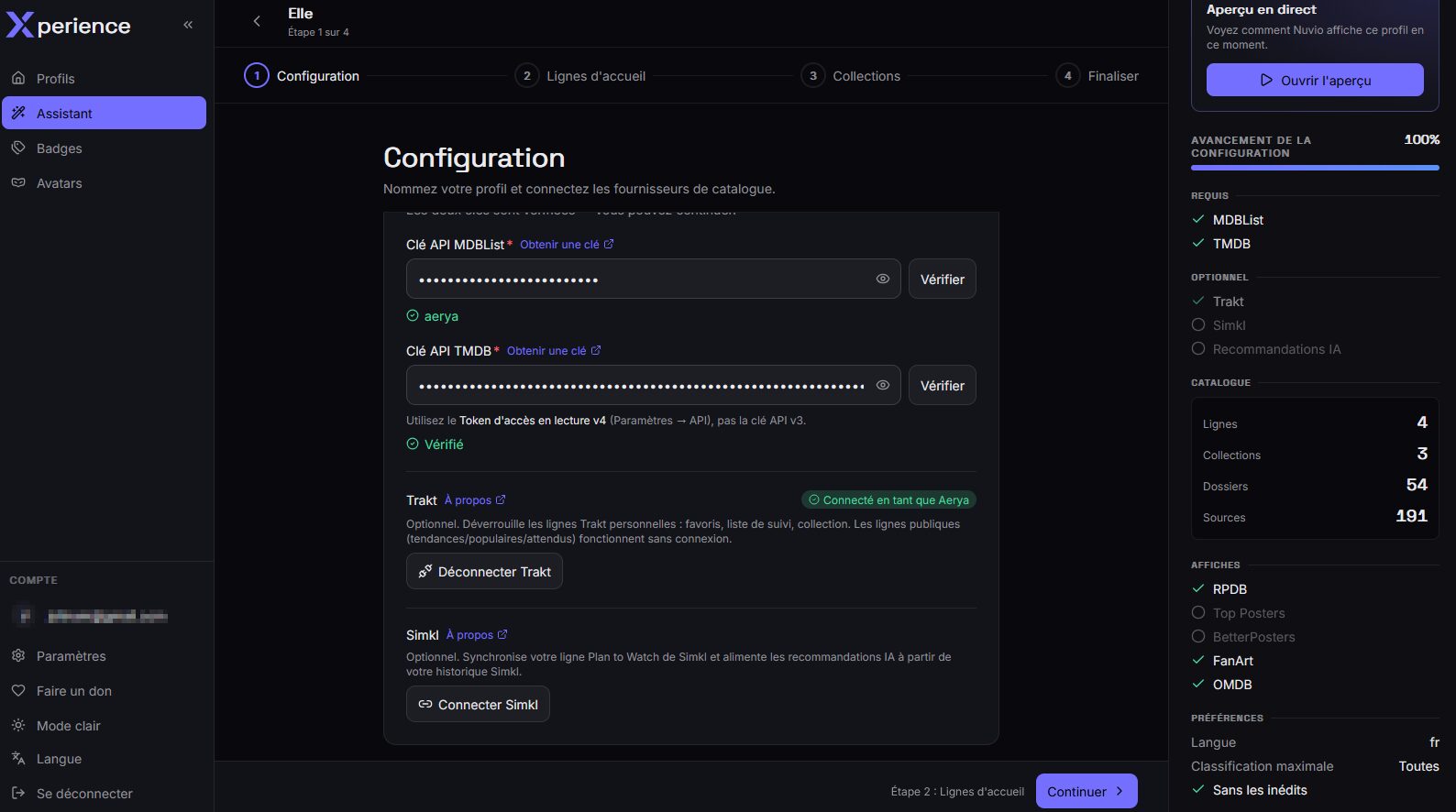Open Trakt 'À propos' link
This screenshot has width=1456, height=812.
[475, 500]
